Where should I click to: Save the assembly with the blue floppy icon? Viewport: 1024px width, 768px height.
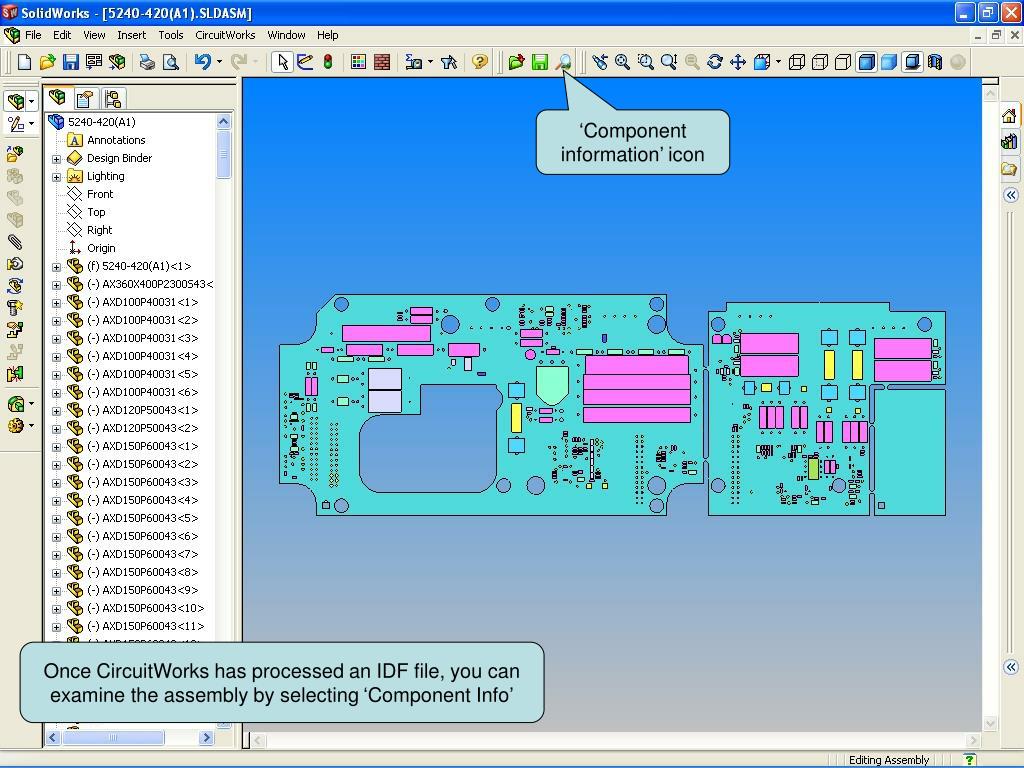[71, 62]
